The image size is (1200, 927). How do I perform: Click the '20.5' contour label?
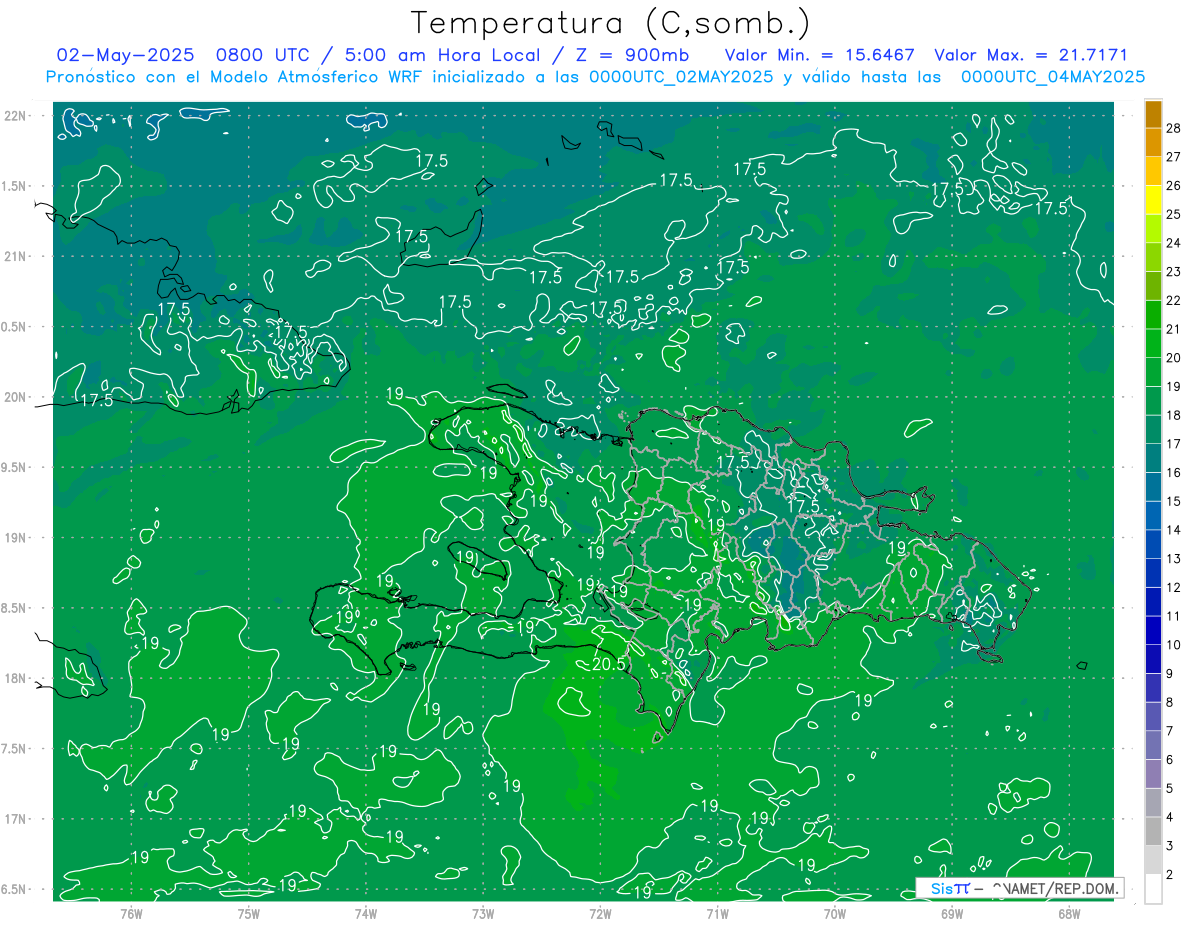coord(608,664)
